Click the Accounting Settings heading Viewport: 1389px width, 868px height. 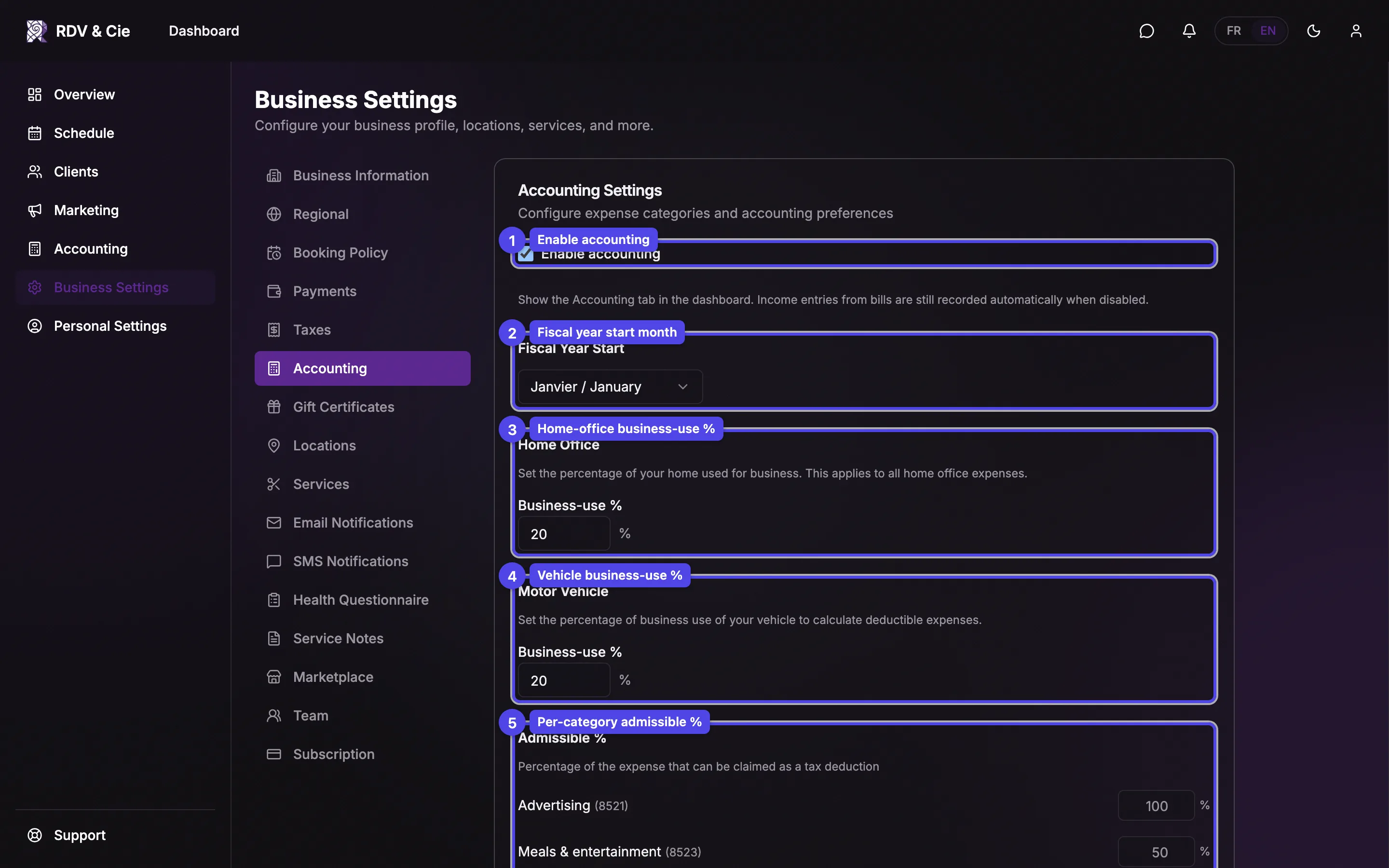(589, 190)
